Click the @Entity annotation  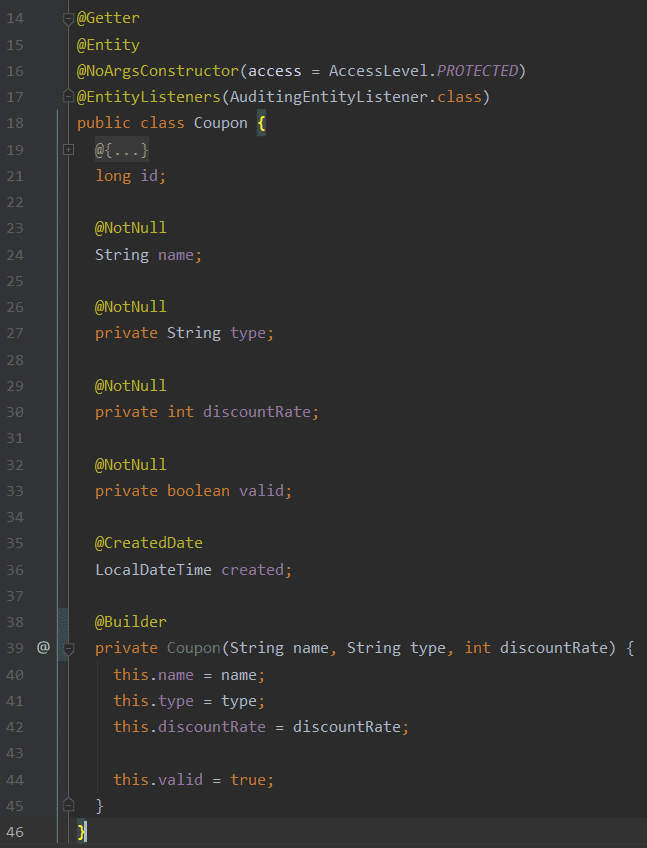click(108, 45)
